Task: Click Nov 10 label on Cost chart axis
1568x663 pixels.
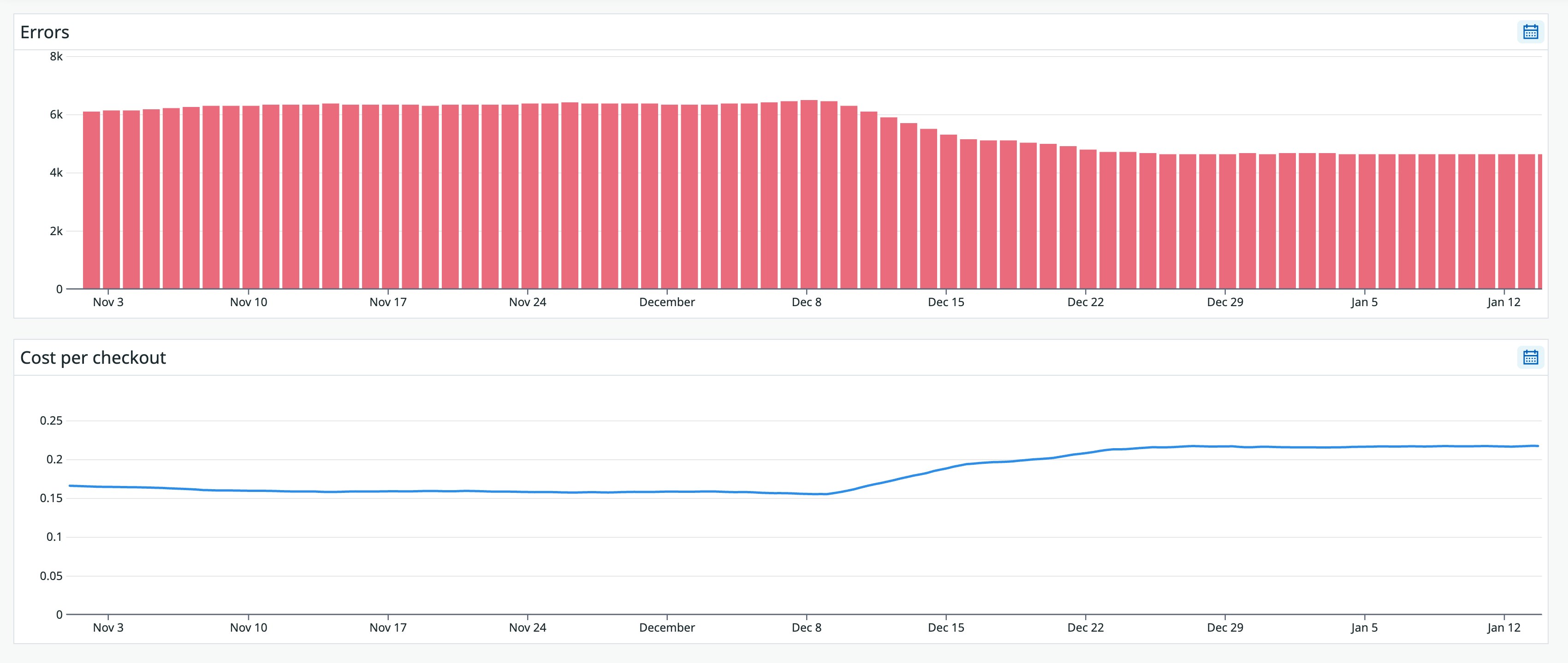Action: pos(249,627)
